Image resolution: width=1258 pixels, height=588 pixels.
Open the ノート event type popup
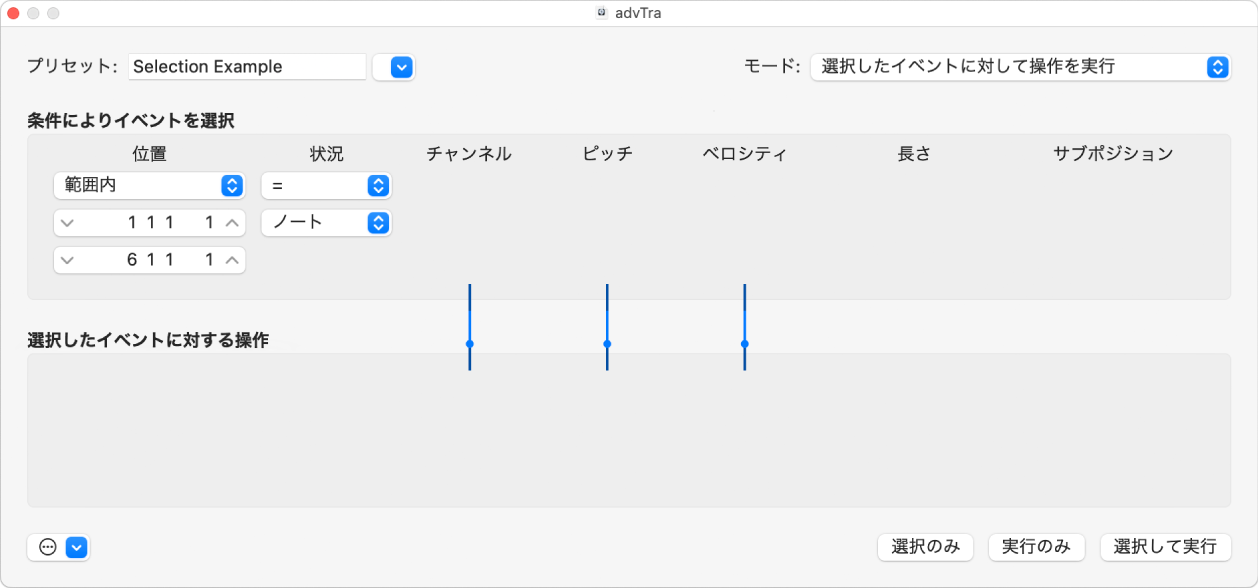[327, 223]
